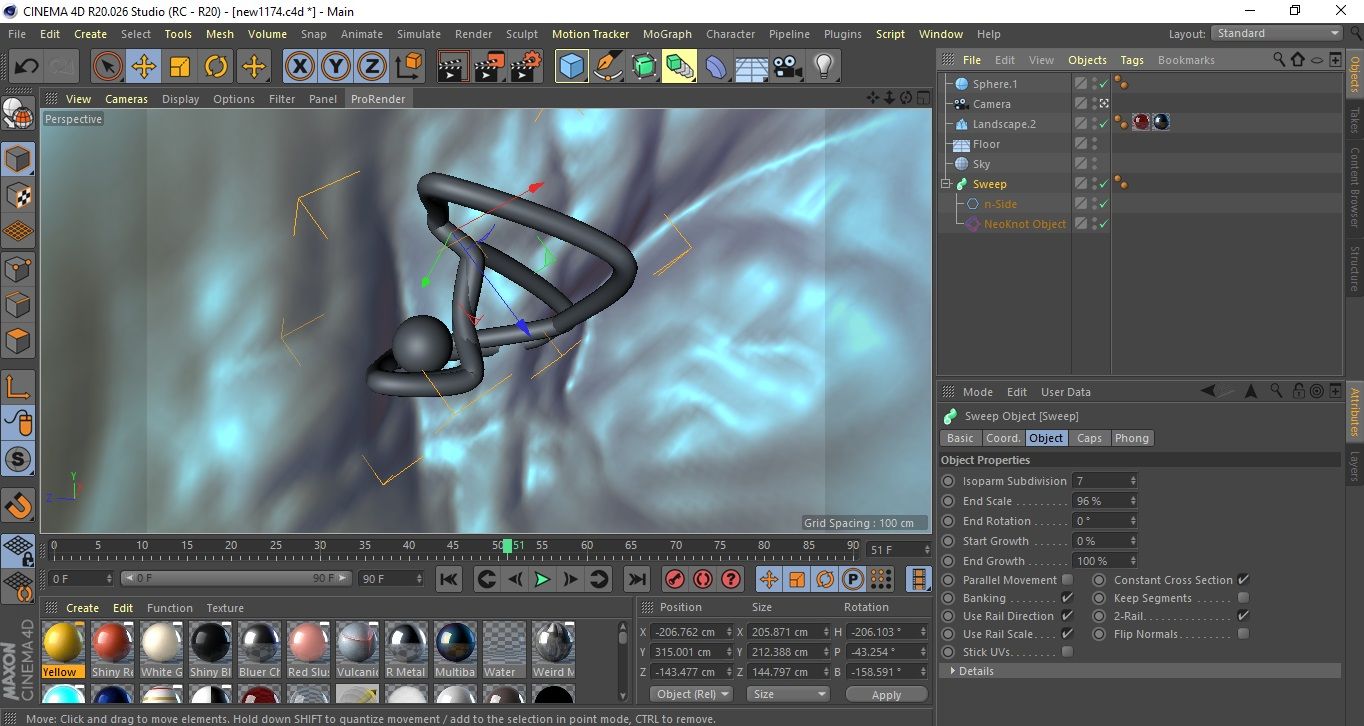Screen dimensions: 1364x726
Task: Toggle the Enable Snap magnet icon
Action: [x=18, y=505]
